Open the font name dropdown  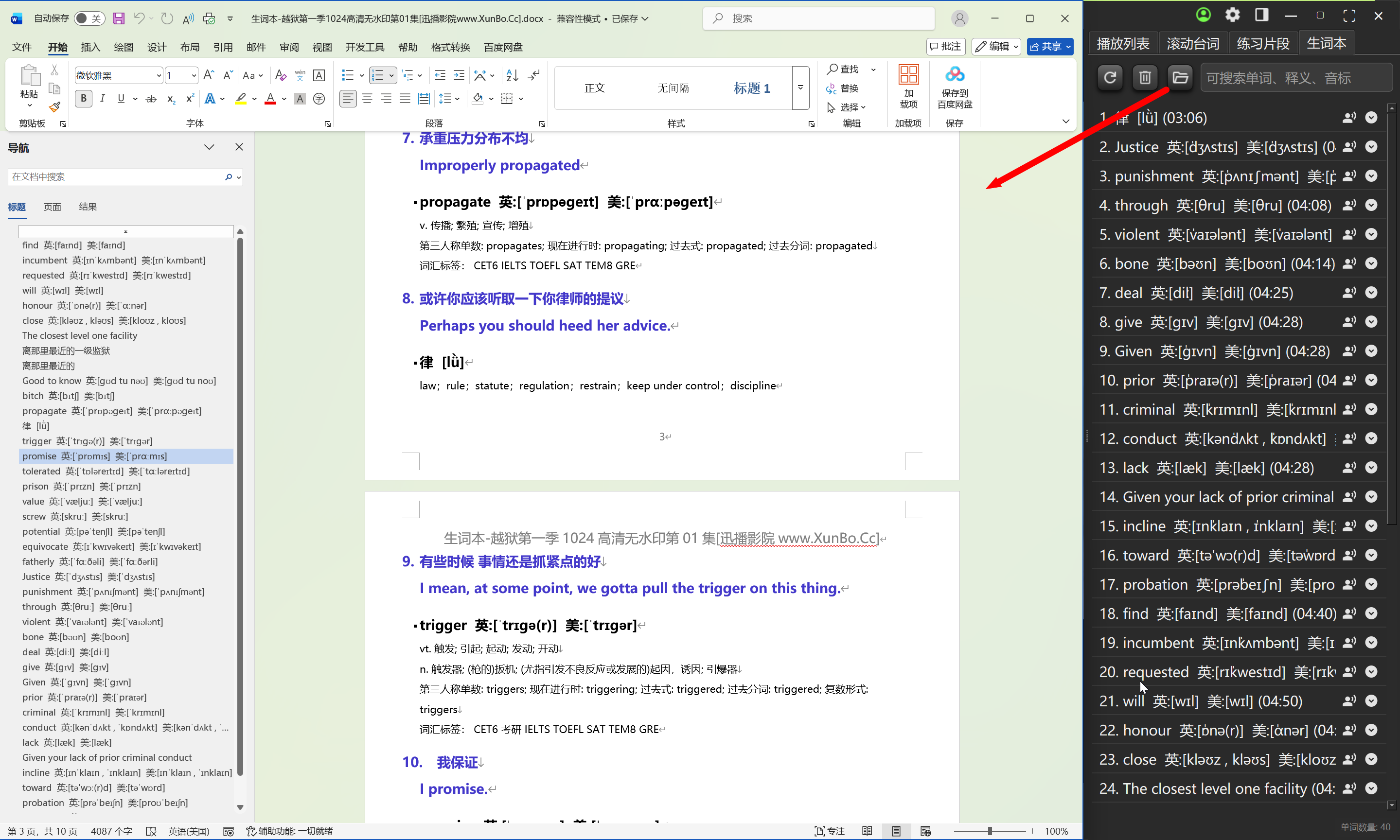(159, 75)
